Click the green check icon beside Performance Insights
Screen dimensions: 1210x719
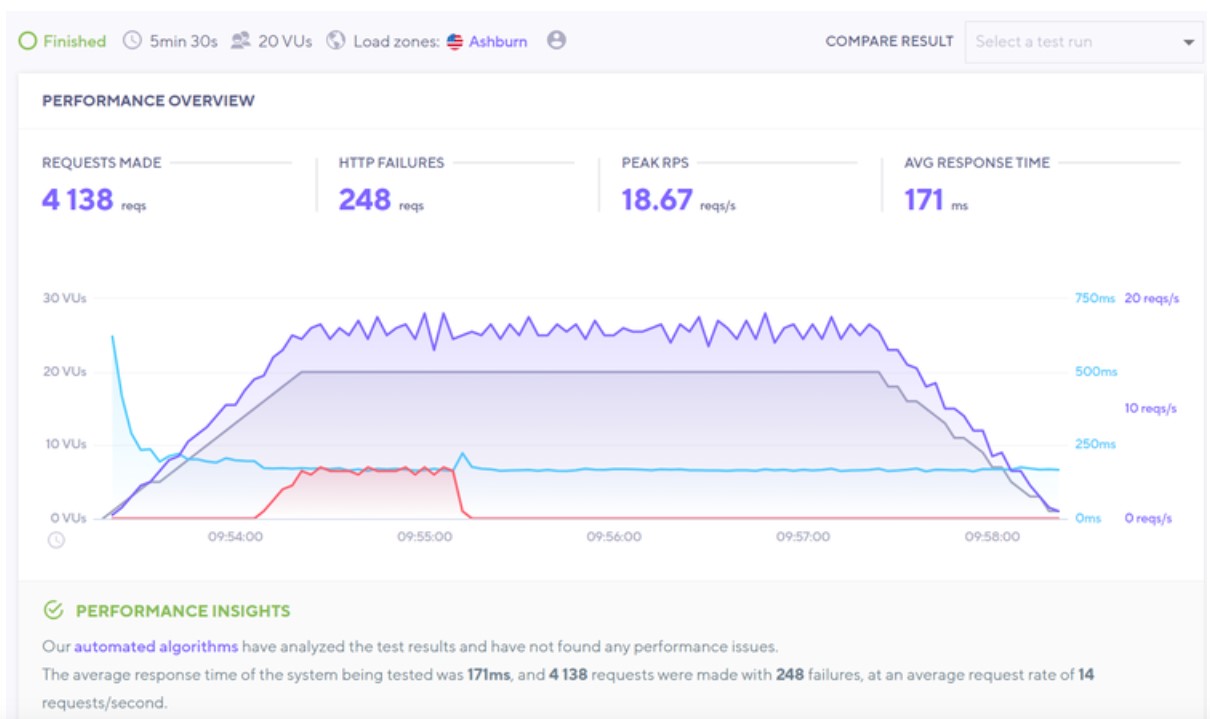point(53,610)
